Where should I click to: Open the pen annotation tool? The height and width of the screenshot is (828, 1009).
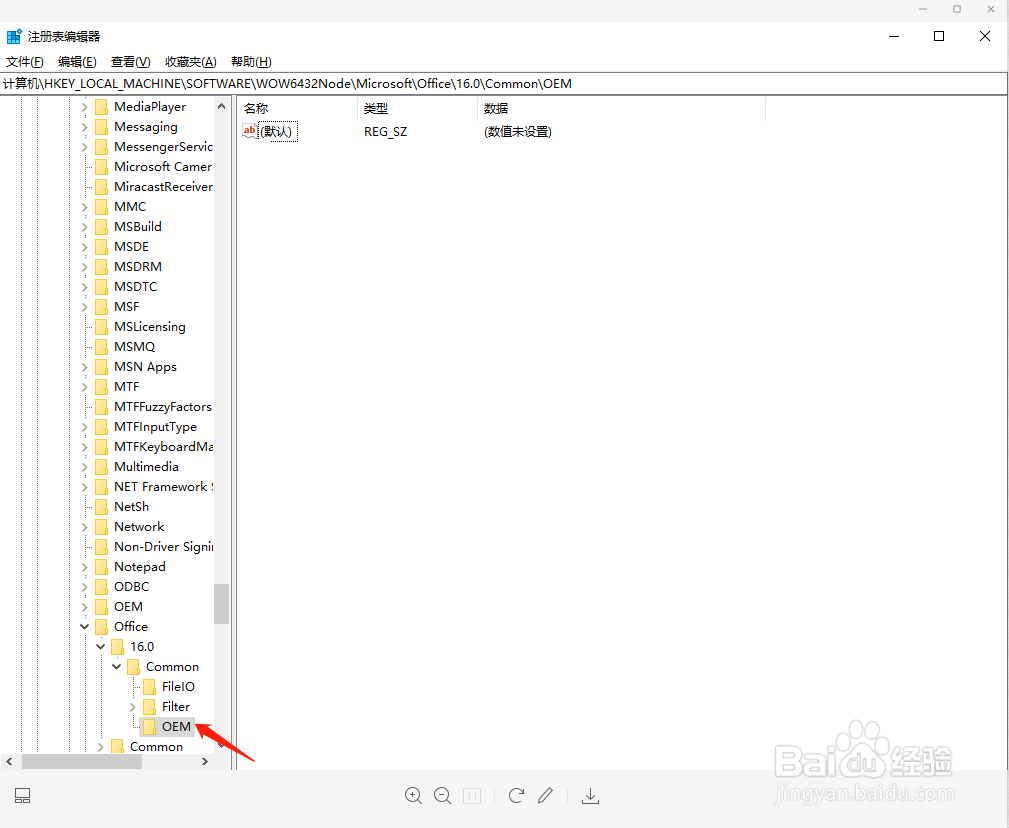(545, 795)
